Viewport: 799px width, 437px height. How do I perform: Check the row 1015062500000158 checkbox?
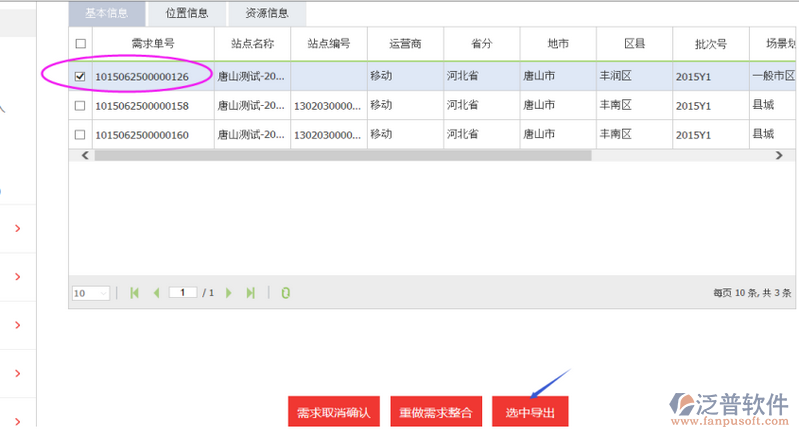pyautogui.click(x=81, y=105)
